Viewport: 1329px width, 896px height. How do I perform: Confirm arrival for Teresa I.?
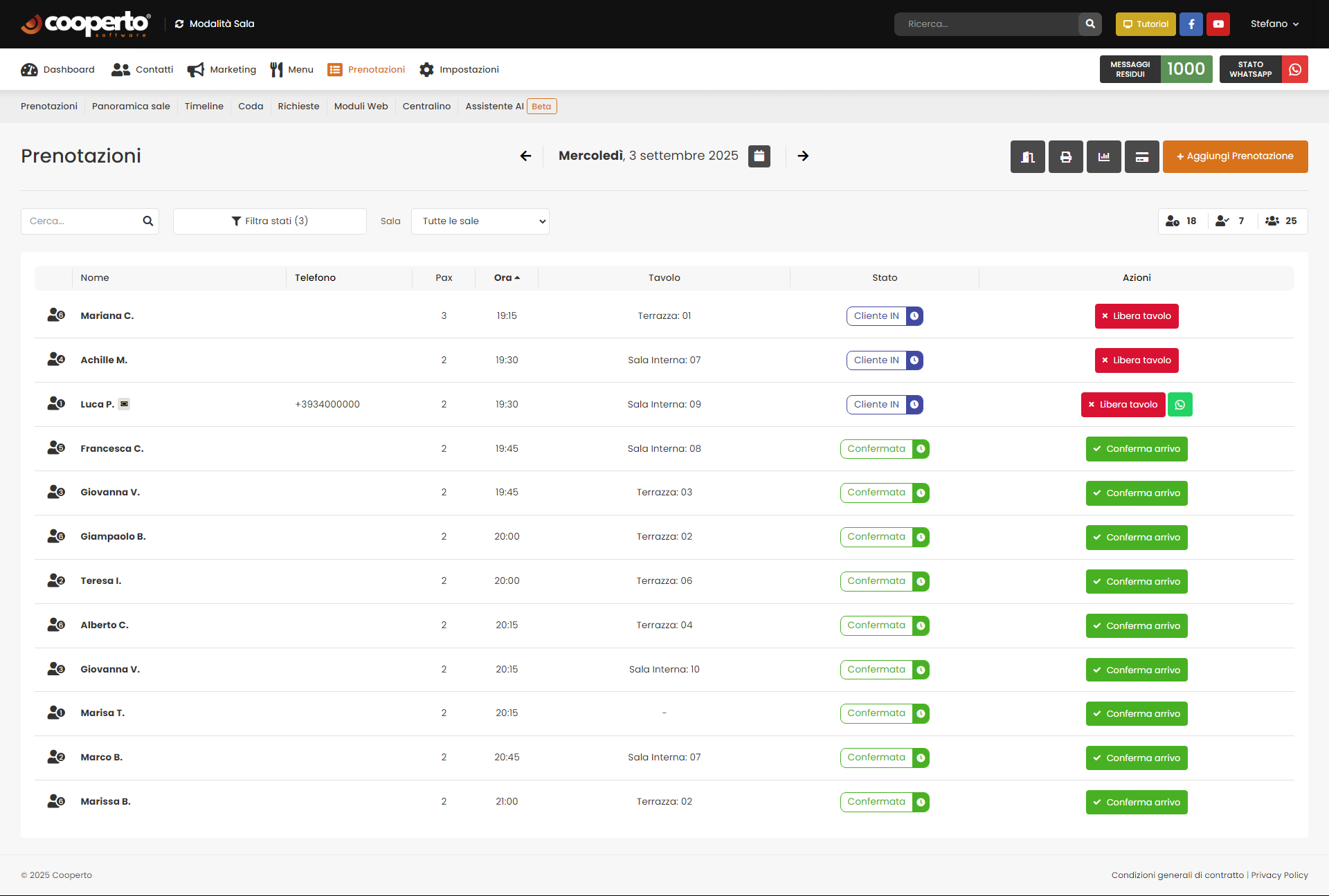(1137, 582)
